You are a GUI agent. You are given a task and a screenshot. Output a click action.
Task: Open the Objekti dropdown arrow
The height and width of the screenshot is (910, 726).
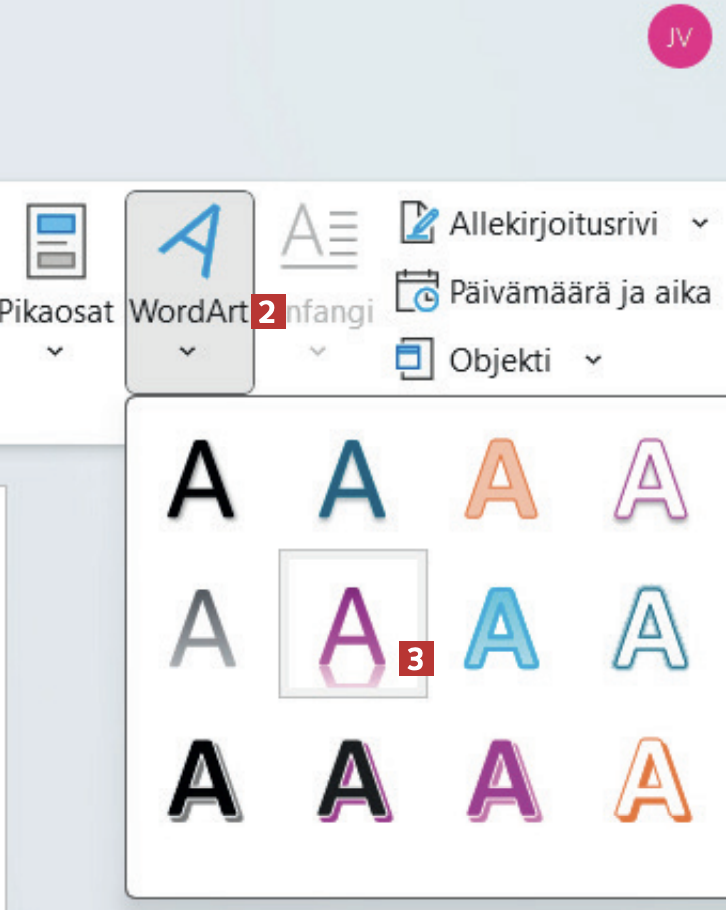[593, 359]
